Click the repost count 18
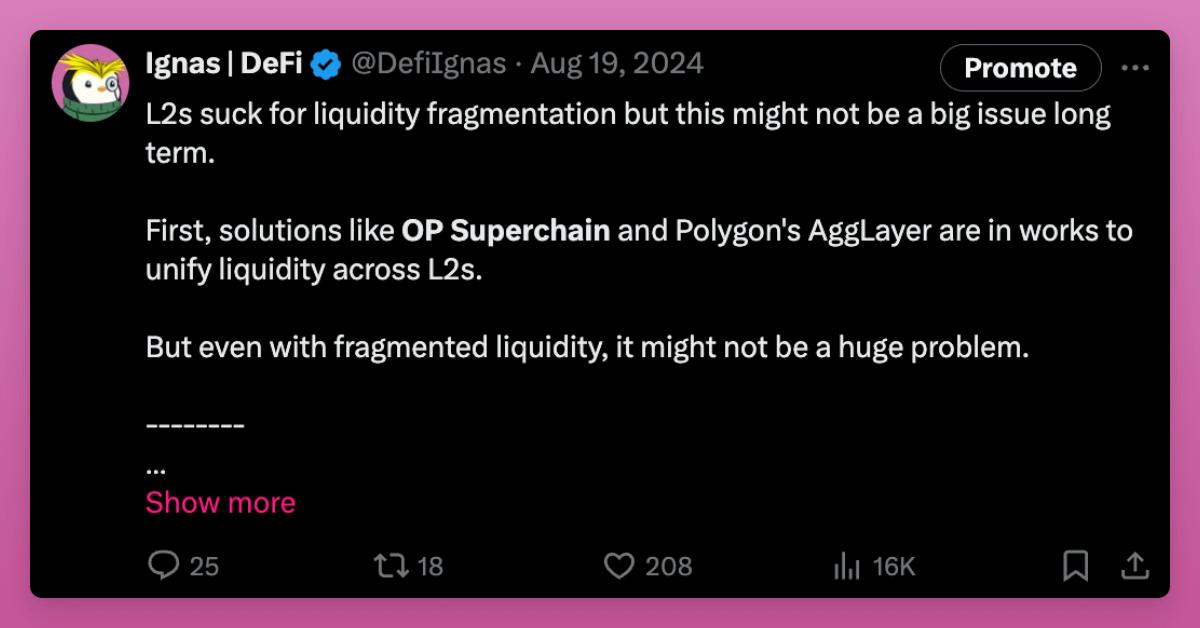 430,567
